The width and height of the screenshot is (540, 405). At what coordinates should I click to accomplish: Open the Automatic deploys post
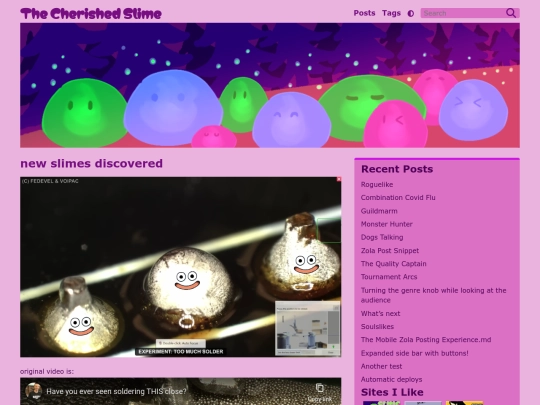coord(392,380)
